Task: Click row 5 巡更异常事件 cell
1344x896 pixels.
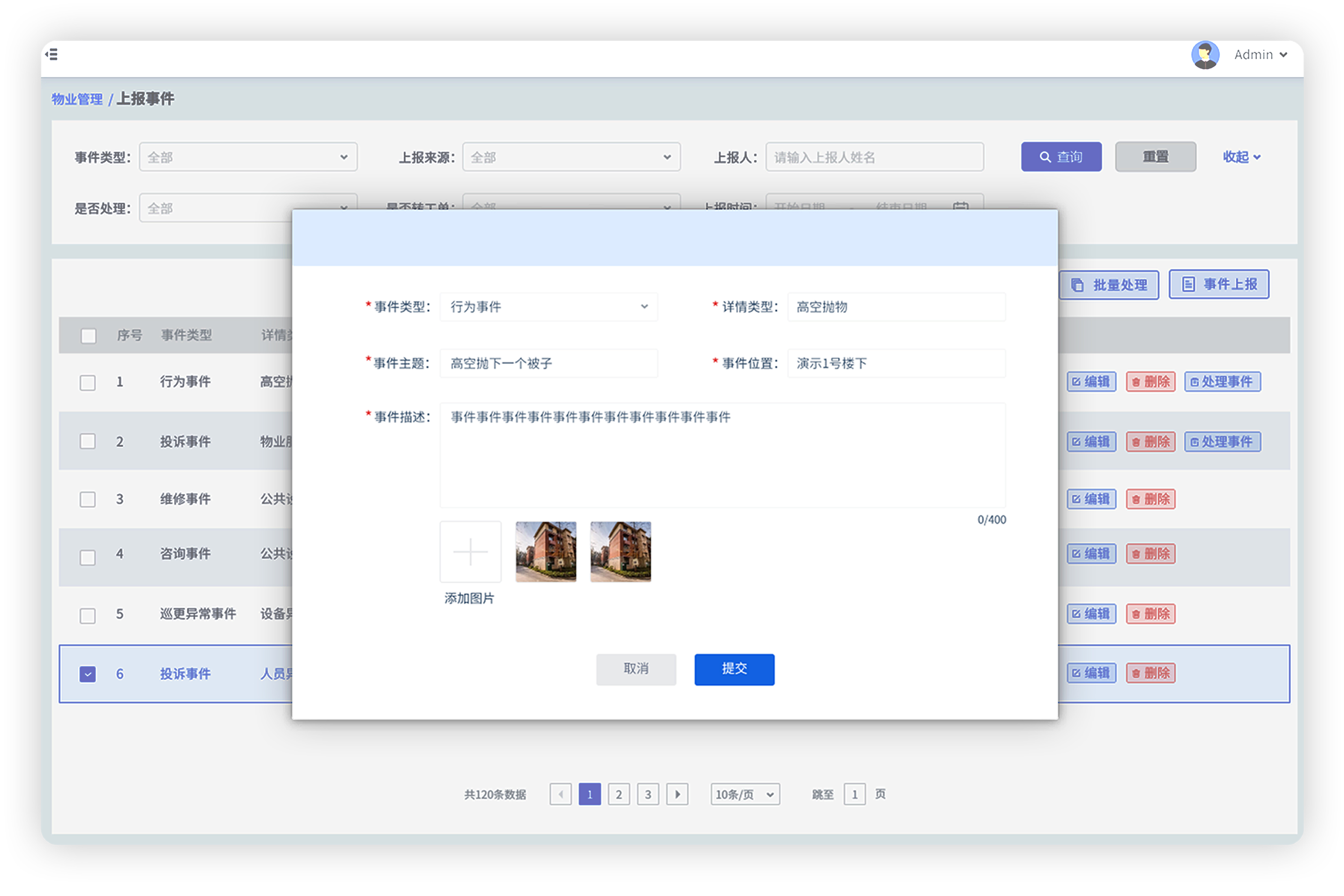Action: coord(198,614)
